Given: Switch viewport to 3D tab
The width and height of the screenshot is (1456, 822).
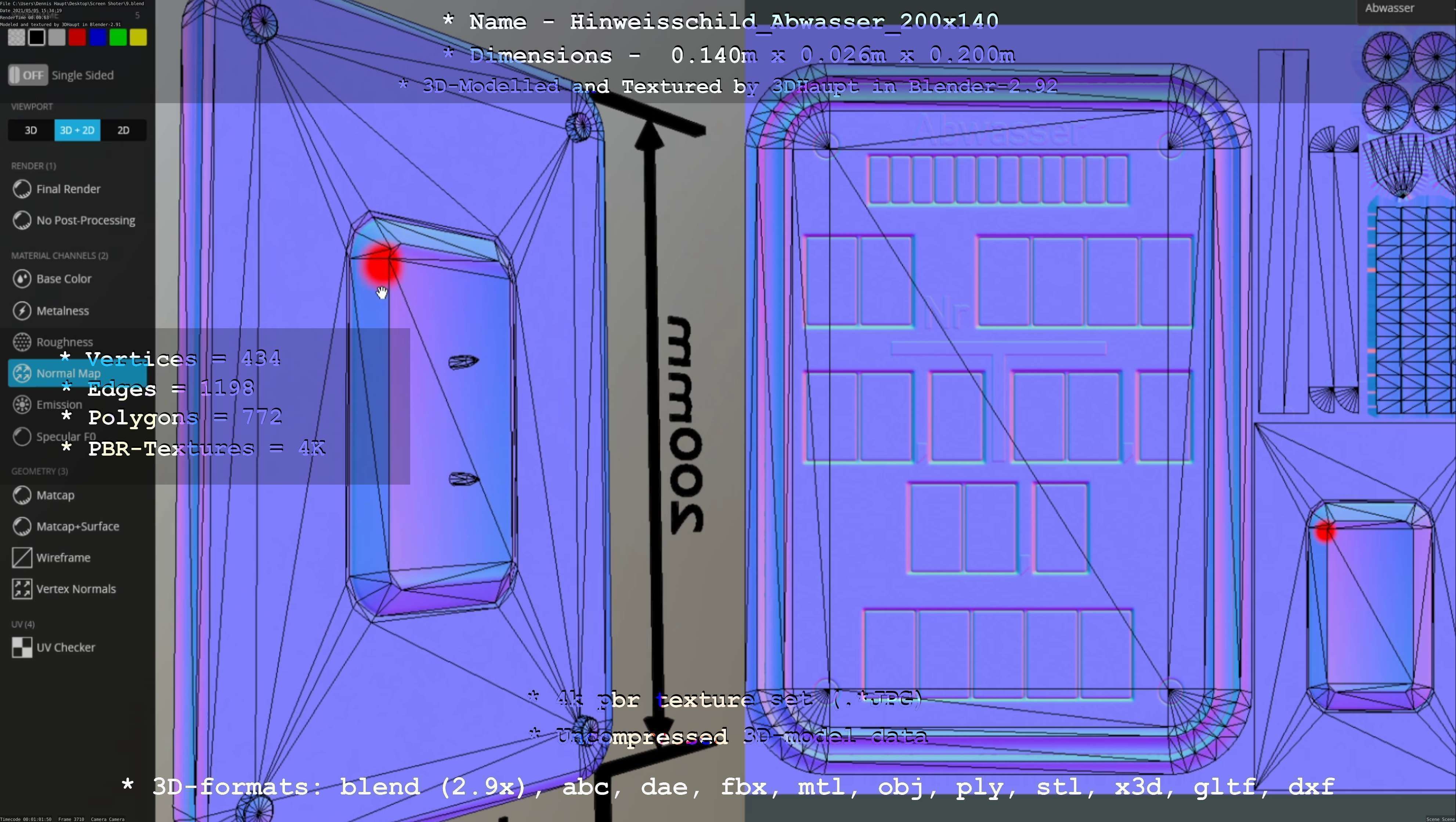Looking at the screenshot, I should coord(31,130).
